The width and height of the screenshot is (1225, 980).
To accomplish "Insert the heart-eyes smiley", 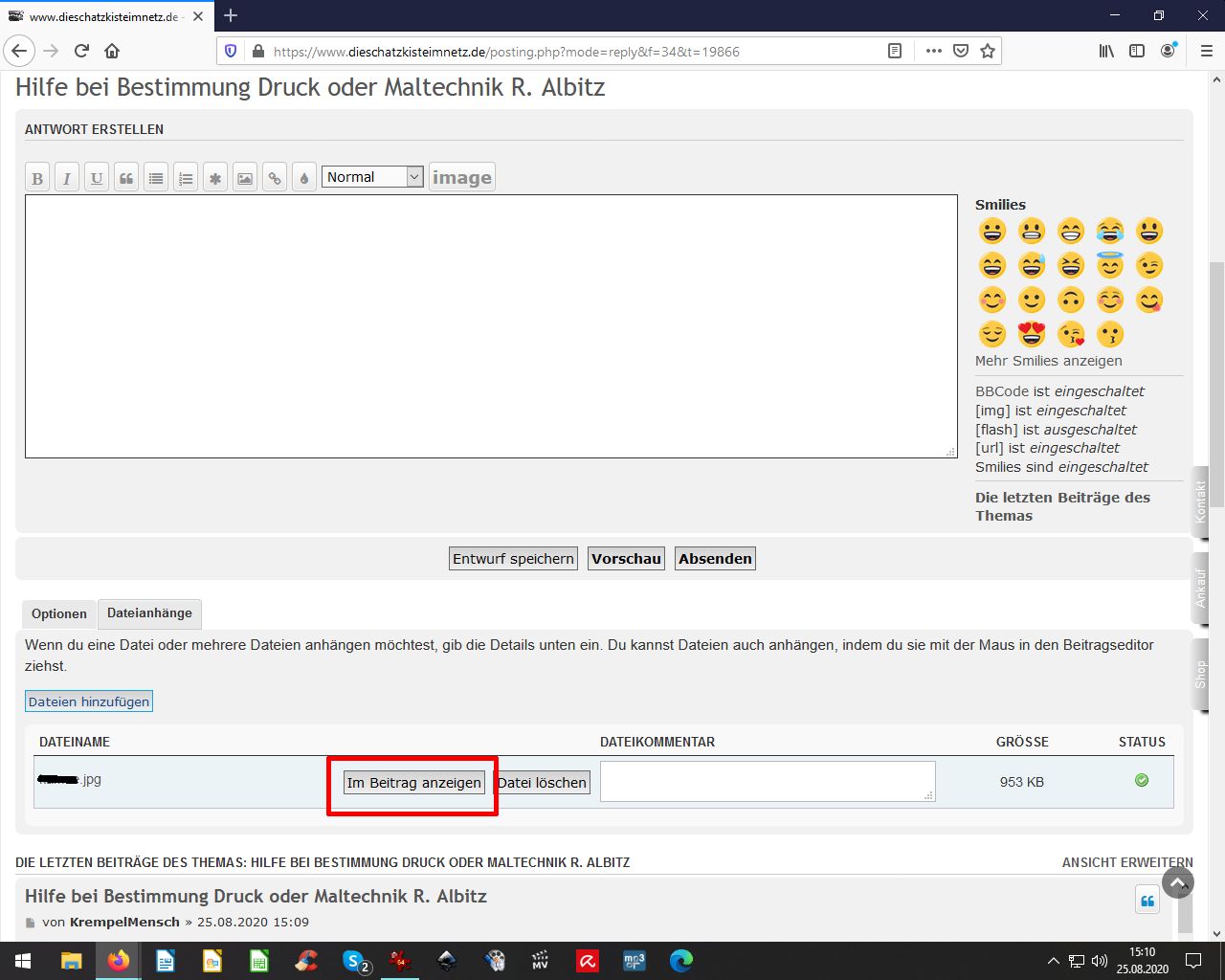I will pyautogui.click(x=1032, y=334).
